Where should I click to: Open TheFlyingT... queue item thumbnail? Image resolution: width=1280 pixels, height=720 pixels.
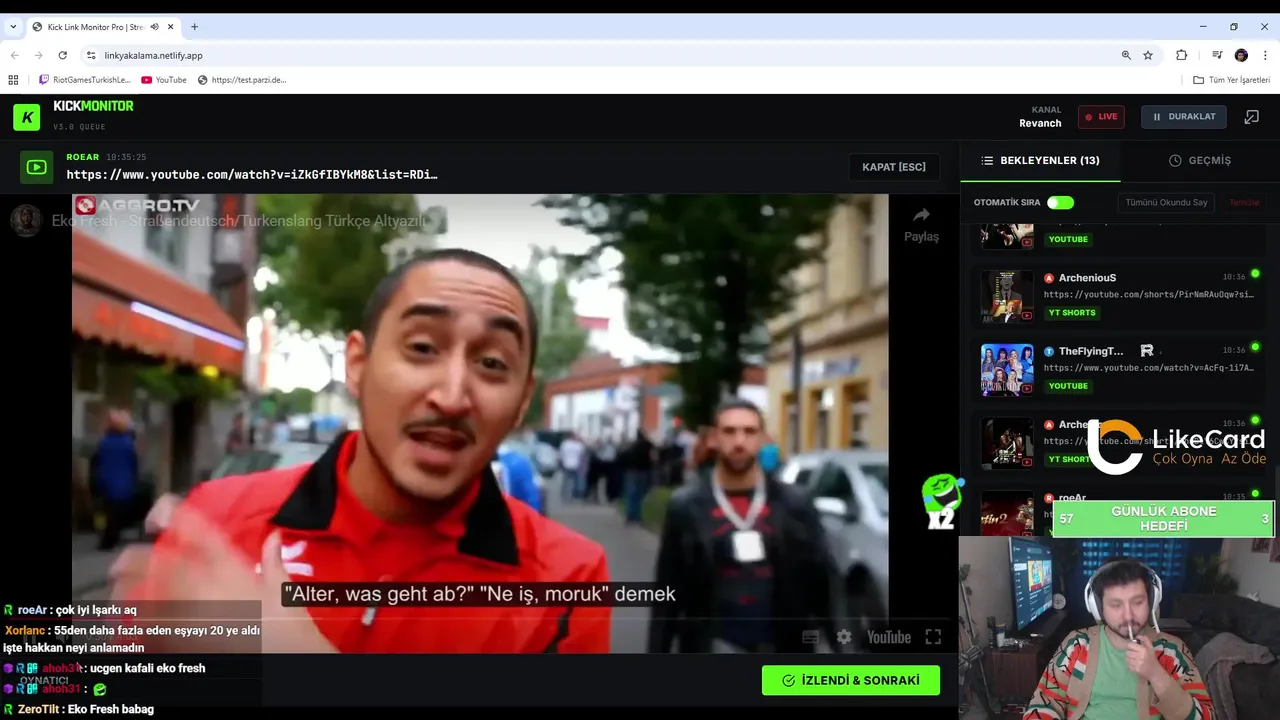click(x=1007, y=369)
